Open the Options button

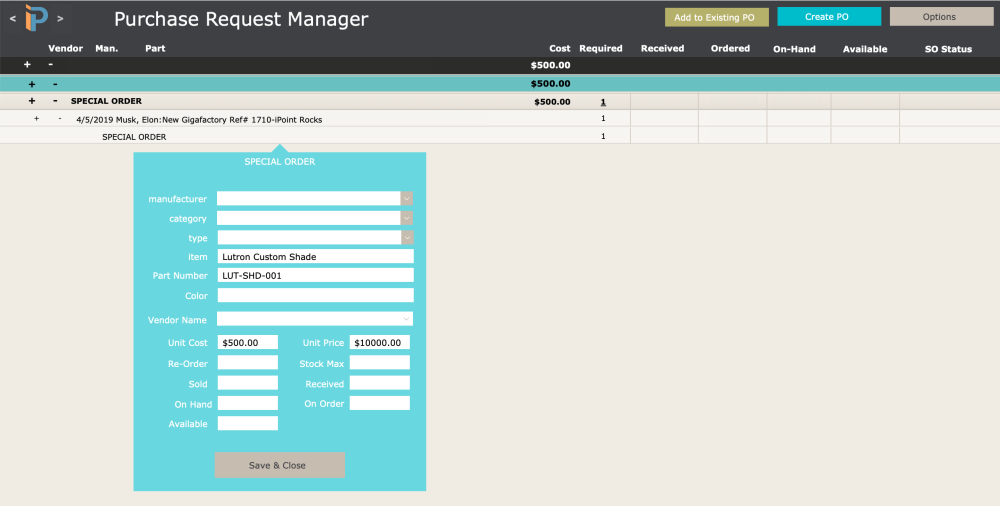tap(942, 17)
